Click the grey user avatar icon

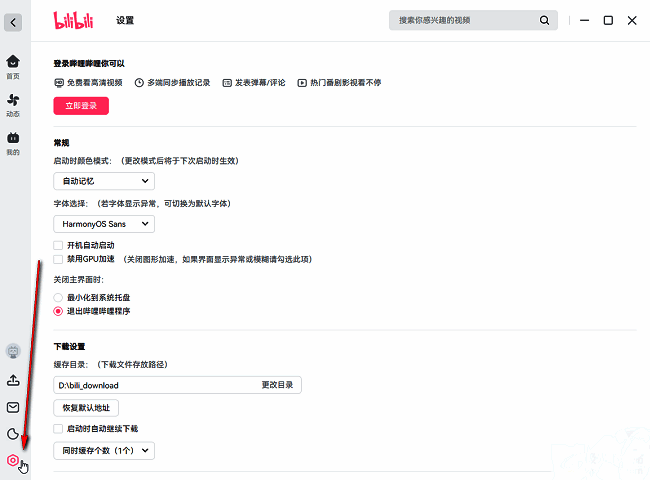point(13,352)
